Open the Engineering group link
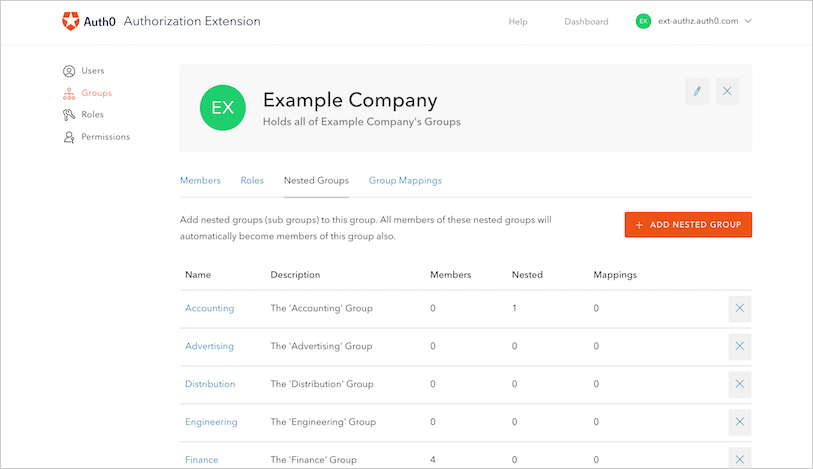This screenshot has width=813, height=469. (211, 422)
